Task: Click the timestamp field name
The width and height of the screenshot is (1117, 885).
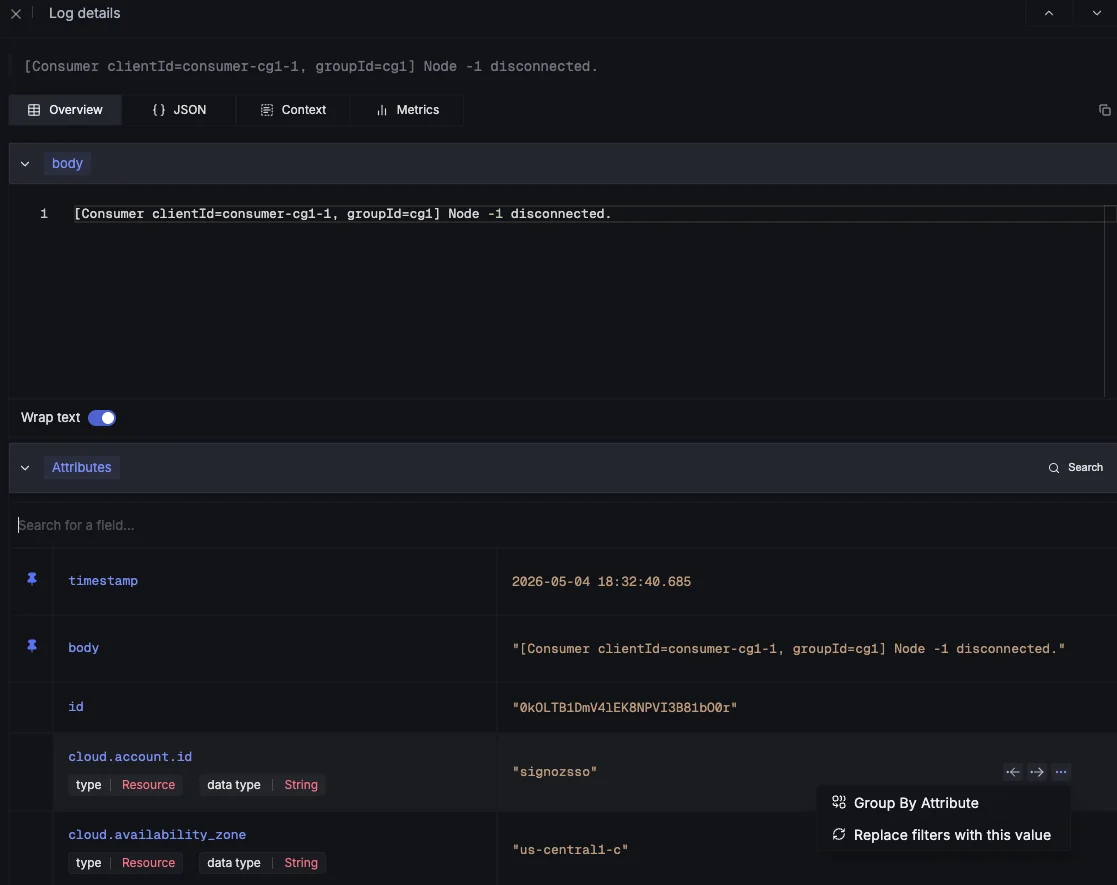Action: (x=103, y=581)
